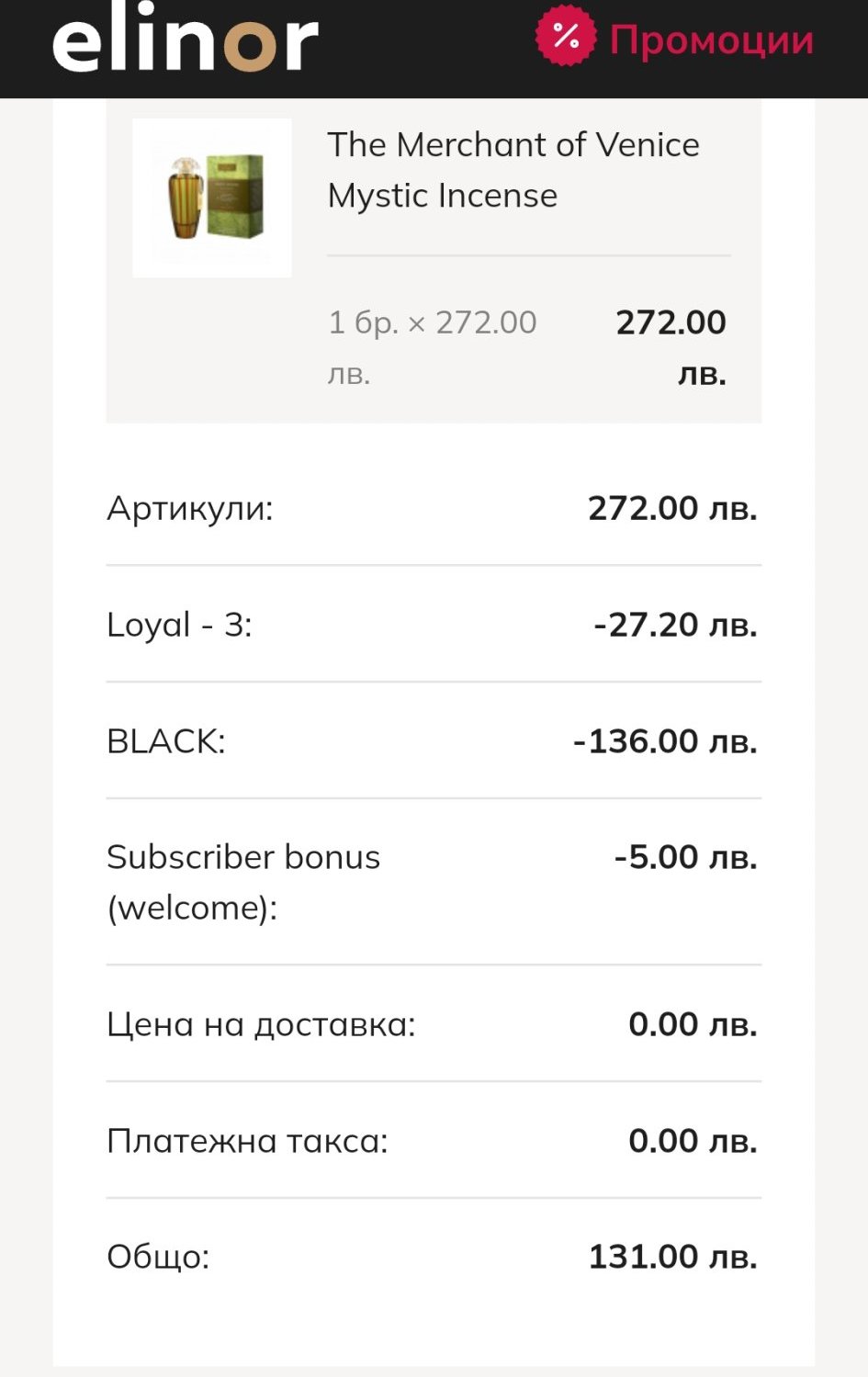
Task: Click the BLACK discount amount -136.00 лв.
Action: point(665,741)
